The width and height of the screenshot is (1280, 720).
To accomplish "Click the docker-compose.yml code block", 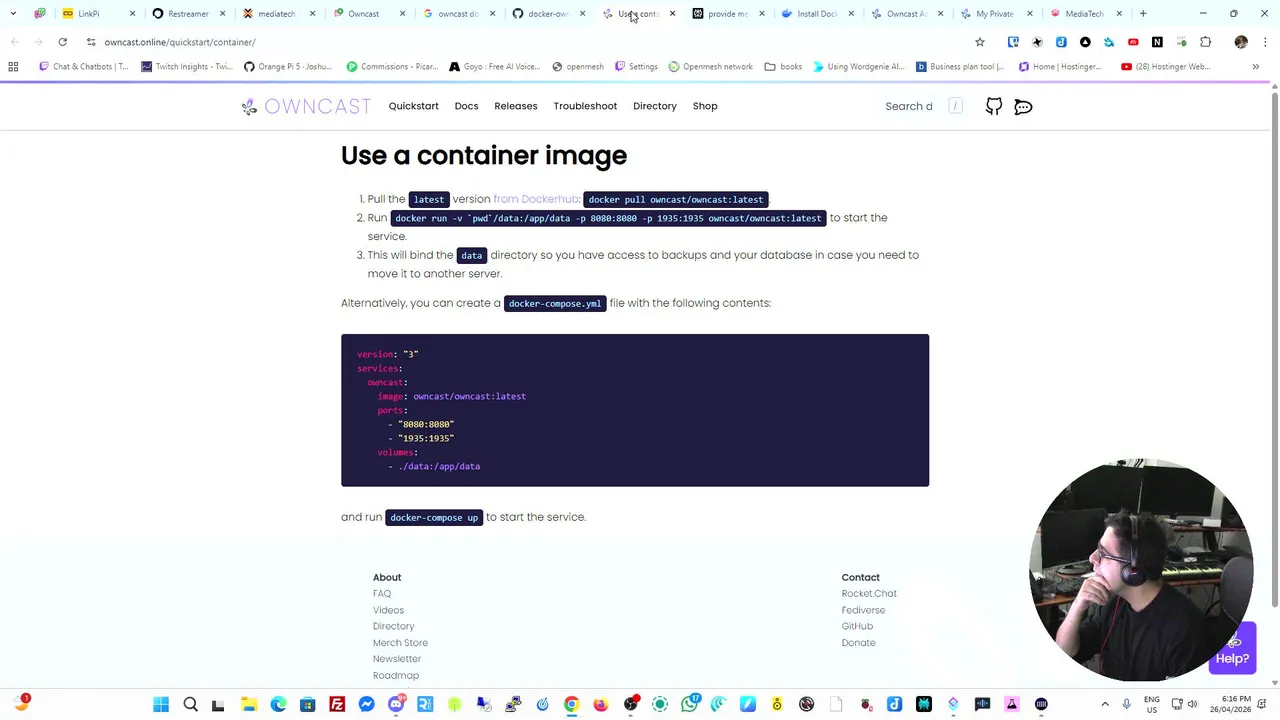I will point(635,410).
